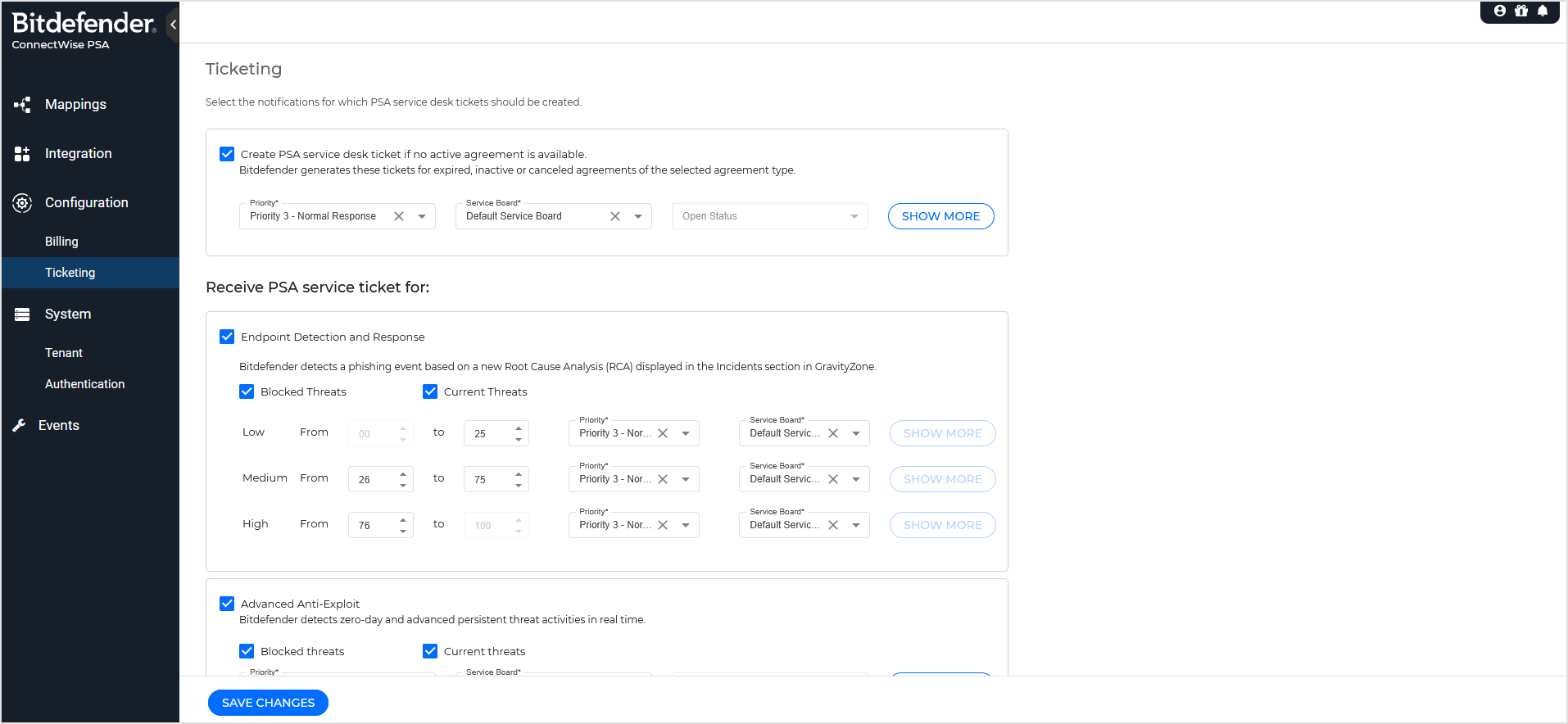Click the System server icon
Screen dimensions: 1568x724
22,314
